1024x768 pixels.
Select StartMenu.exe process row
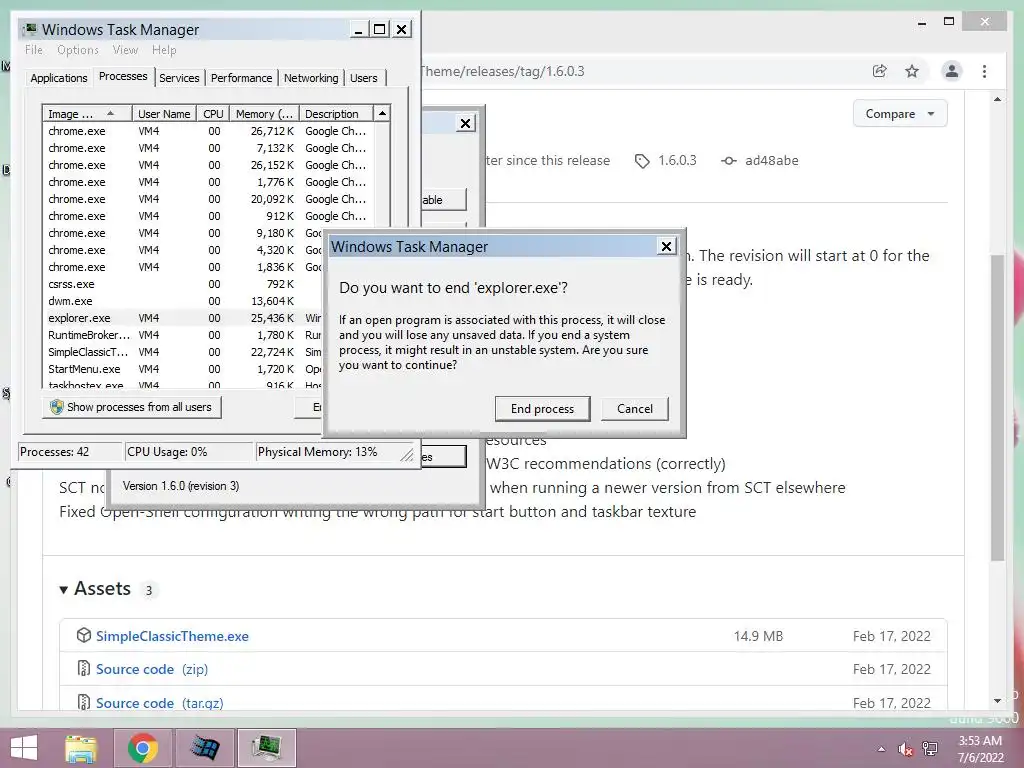(x=183, y=369)
